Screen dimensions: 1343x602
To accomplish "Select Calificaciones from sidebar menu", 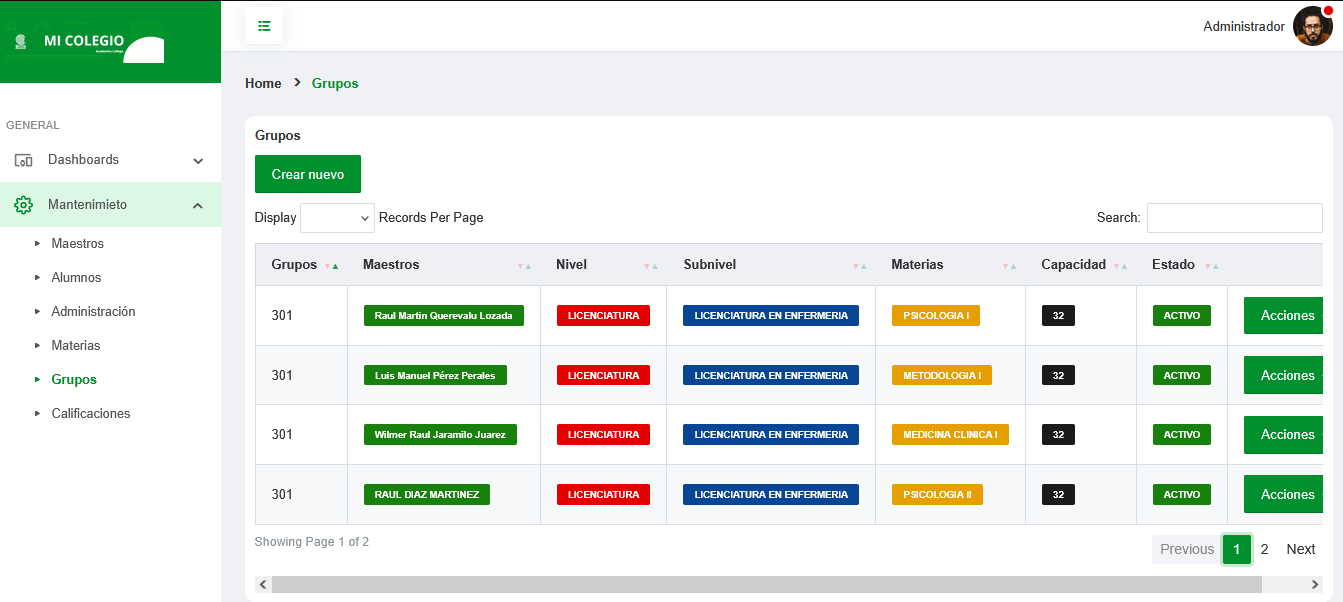I will point(90,414).
